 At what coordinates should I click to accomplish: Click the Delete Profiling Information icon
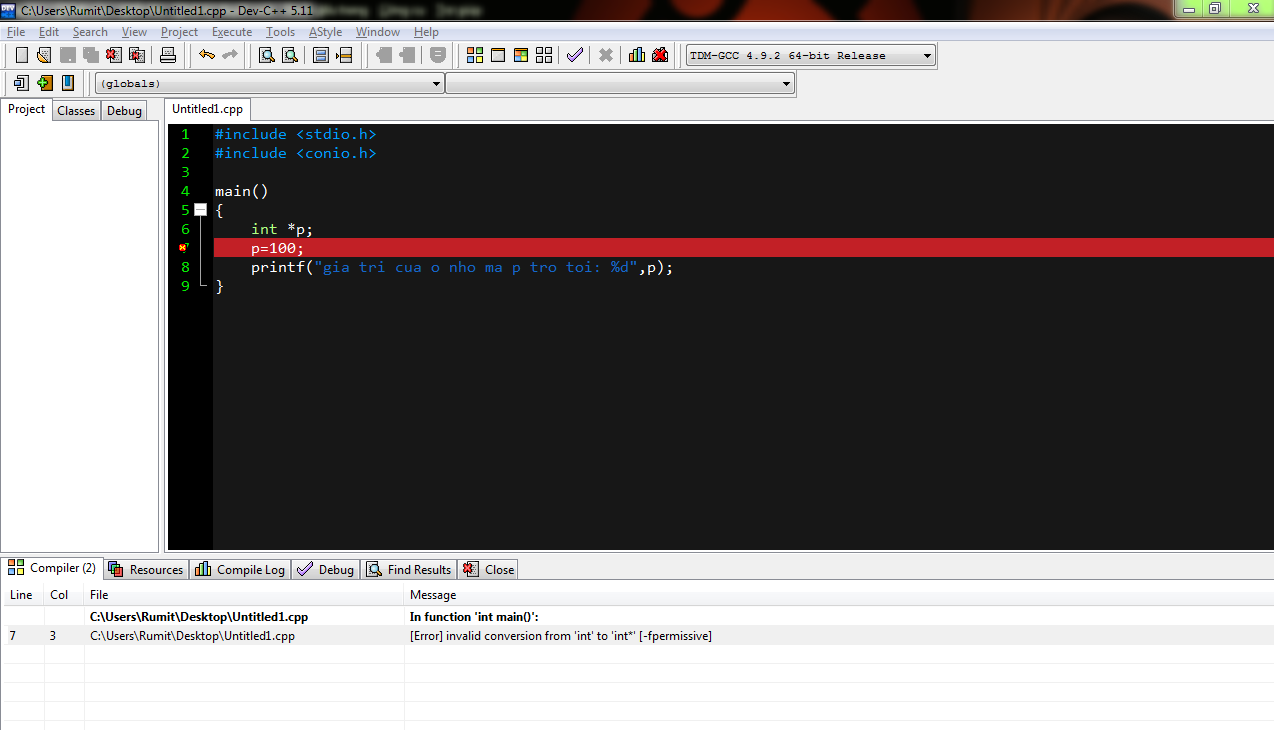click(x=660, y=55)
